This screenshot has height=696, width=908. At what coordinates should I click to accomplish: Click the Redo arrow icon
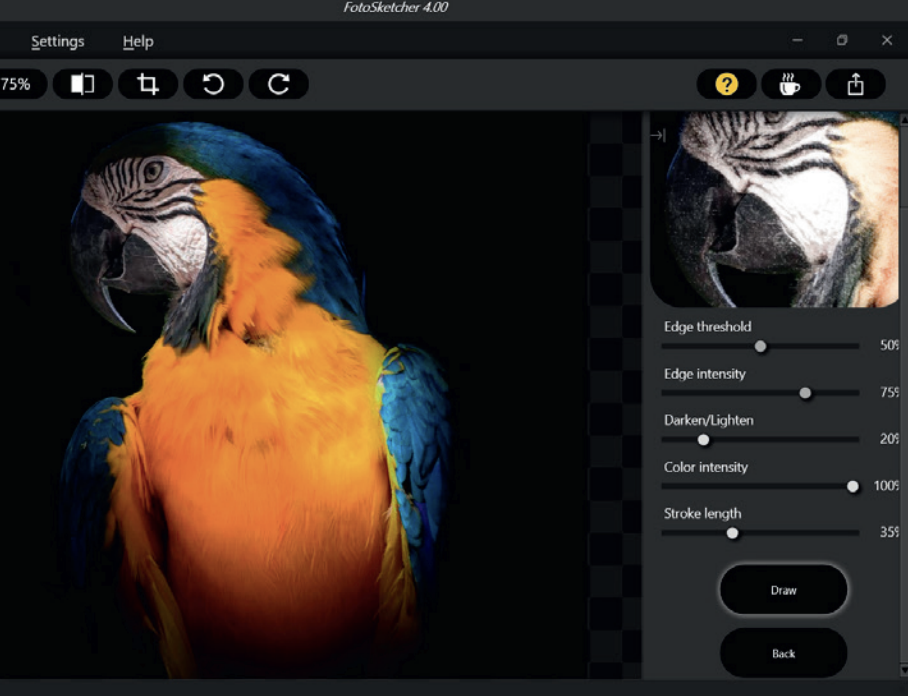[279, 85]
